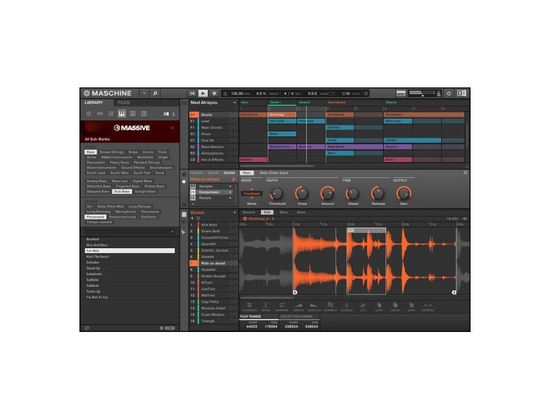550x420 pixels.
Task: Select the Fat Mob preset
Action: (x=130, y=251)
